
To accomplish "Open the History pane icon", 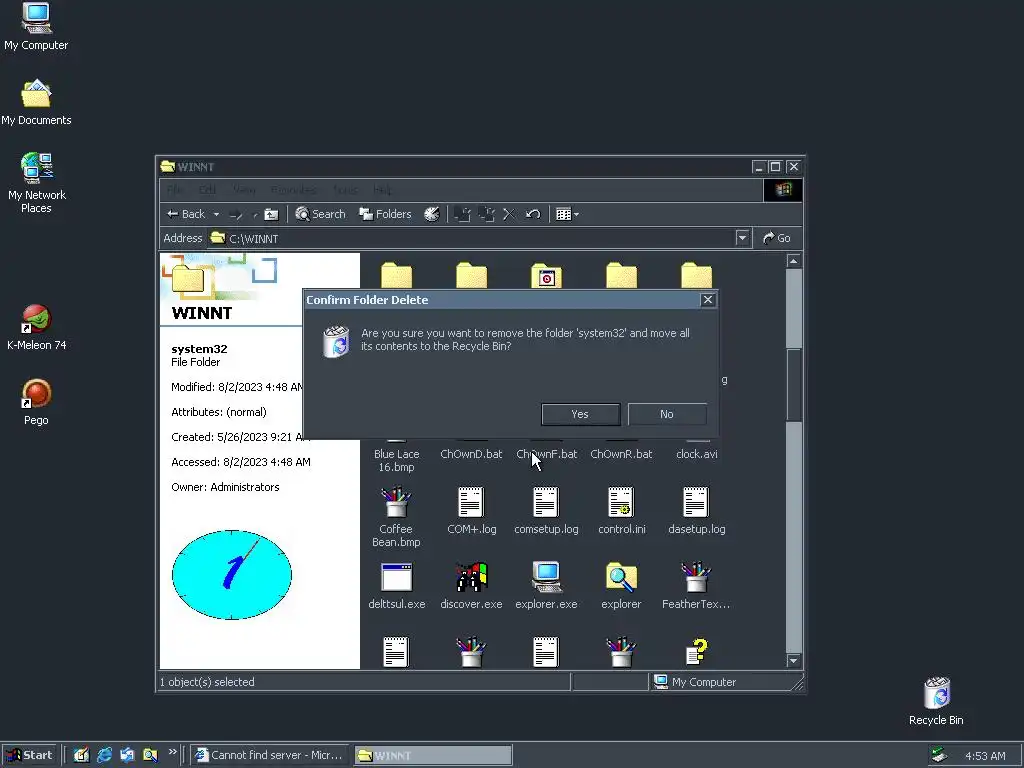I will click(432, 214).
